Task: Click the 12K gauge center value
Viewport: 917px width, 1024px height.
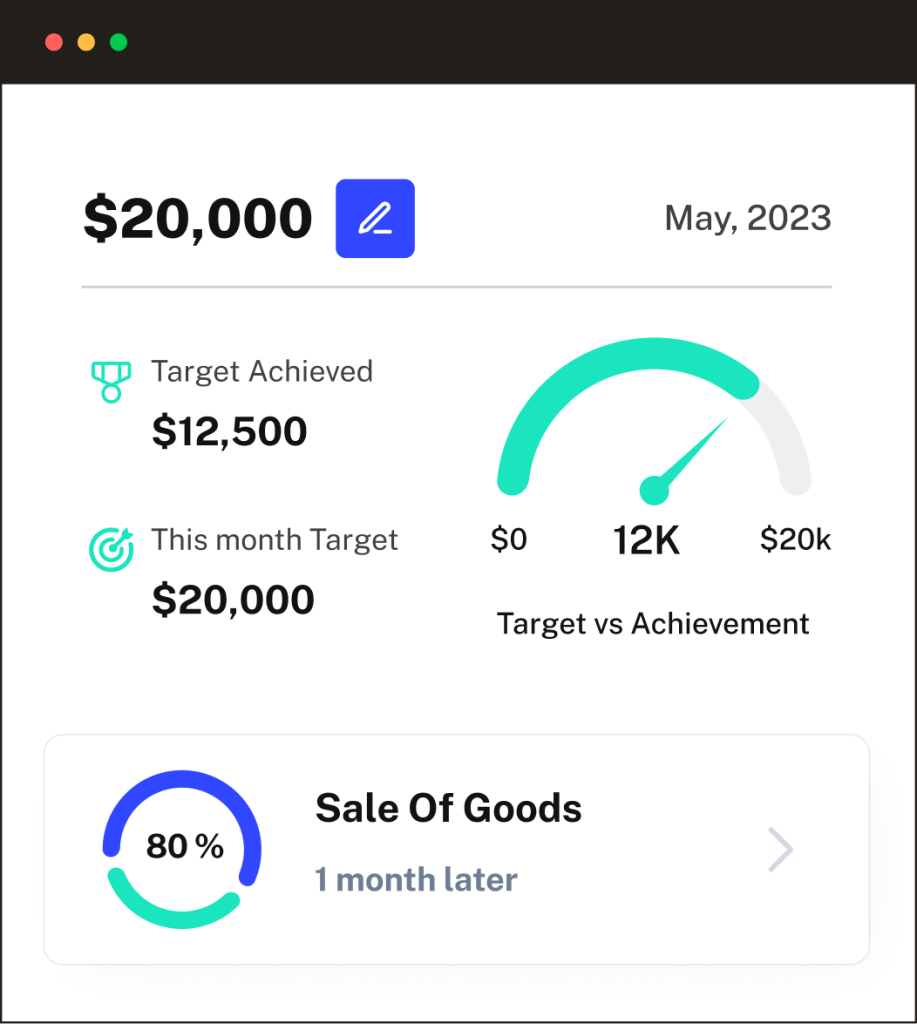Action: (x=646, y=541)
